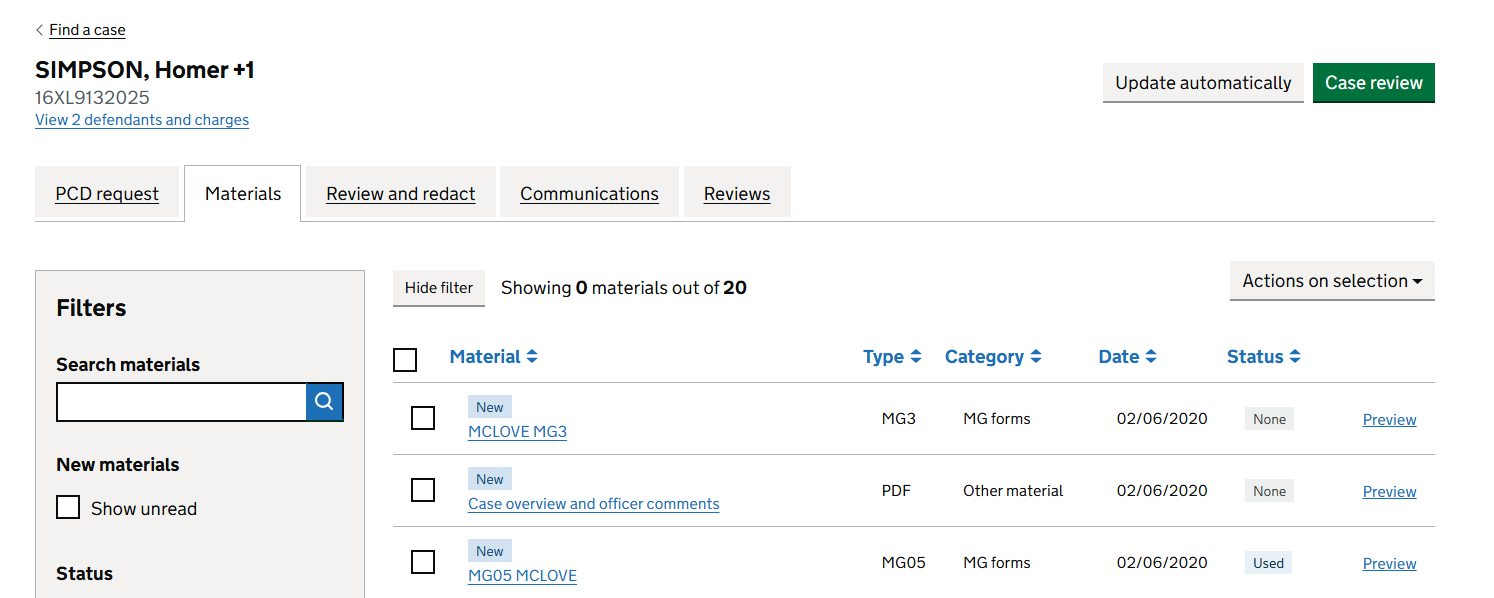Select the Materials tab
The image size is (1494, 598).
coord(243,194)
